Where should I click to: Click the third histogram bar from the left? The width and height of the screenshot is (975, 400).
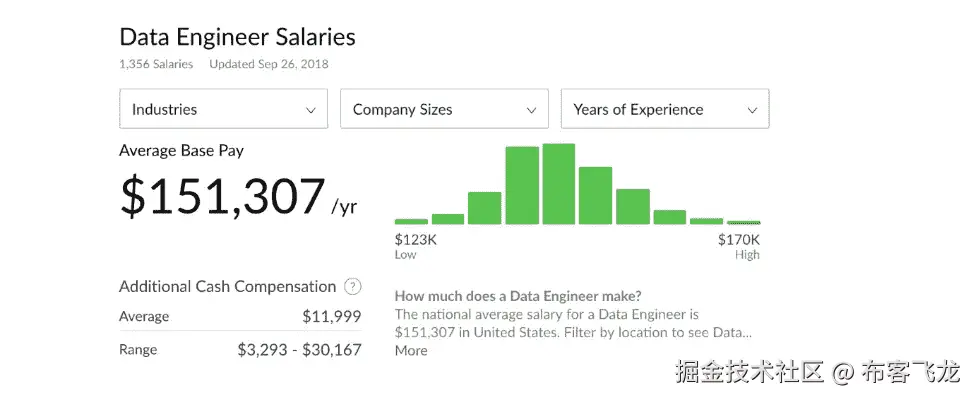pyautogui.click(x=485, y=208)
